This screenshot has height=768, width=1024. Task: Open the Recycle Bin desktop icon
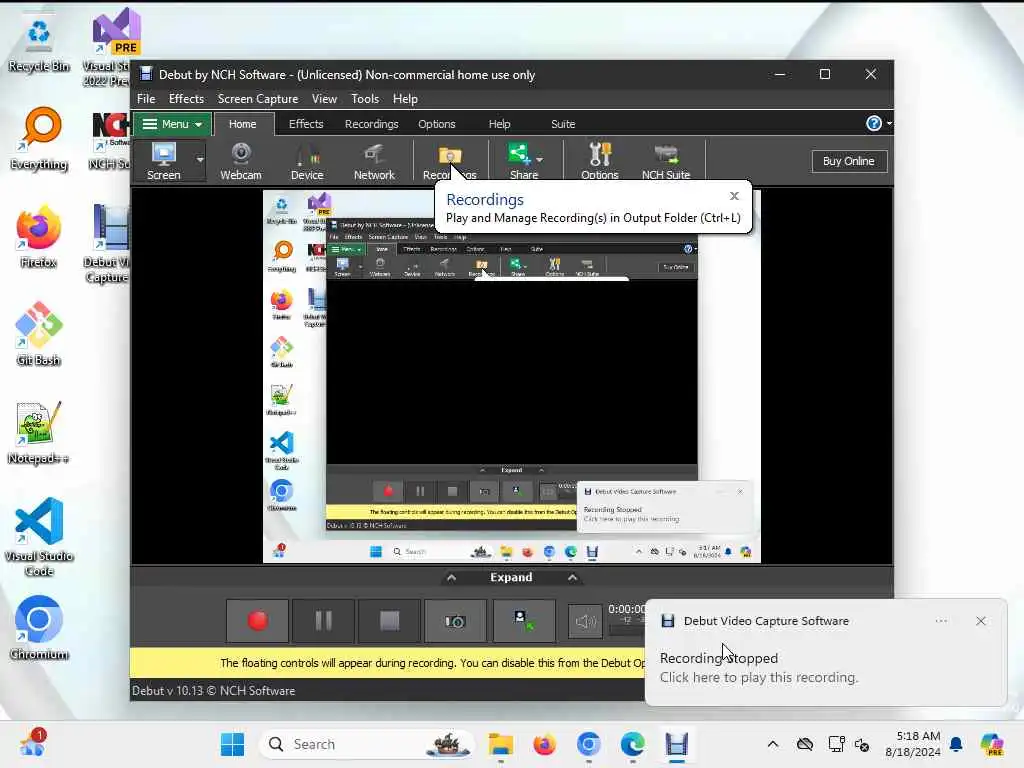39,44
